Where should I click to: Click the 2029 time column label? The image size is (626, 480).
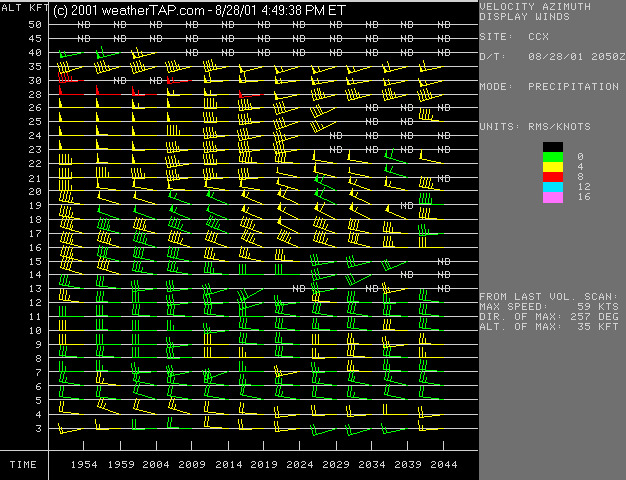[x=336, y=465]
